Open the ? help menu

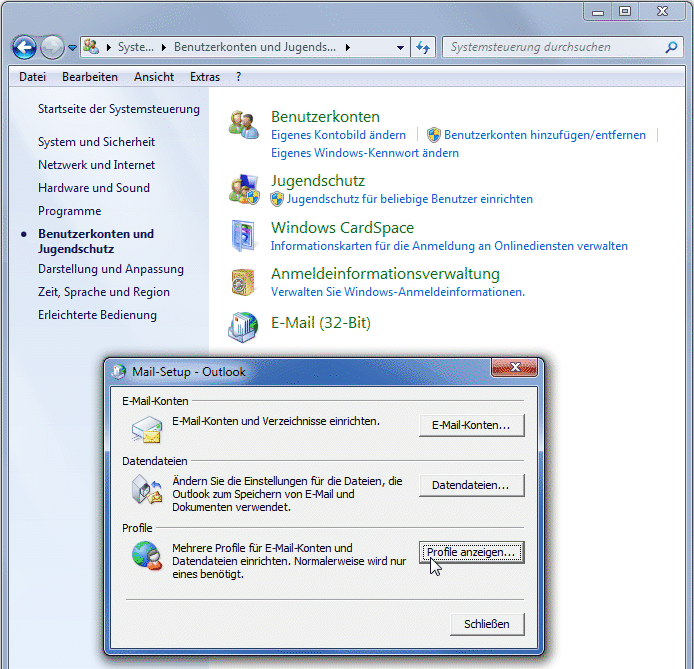pos(239,77)
